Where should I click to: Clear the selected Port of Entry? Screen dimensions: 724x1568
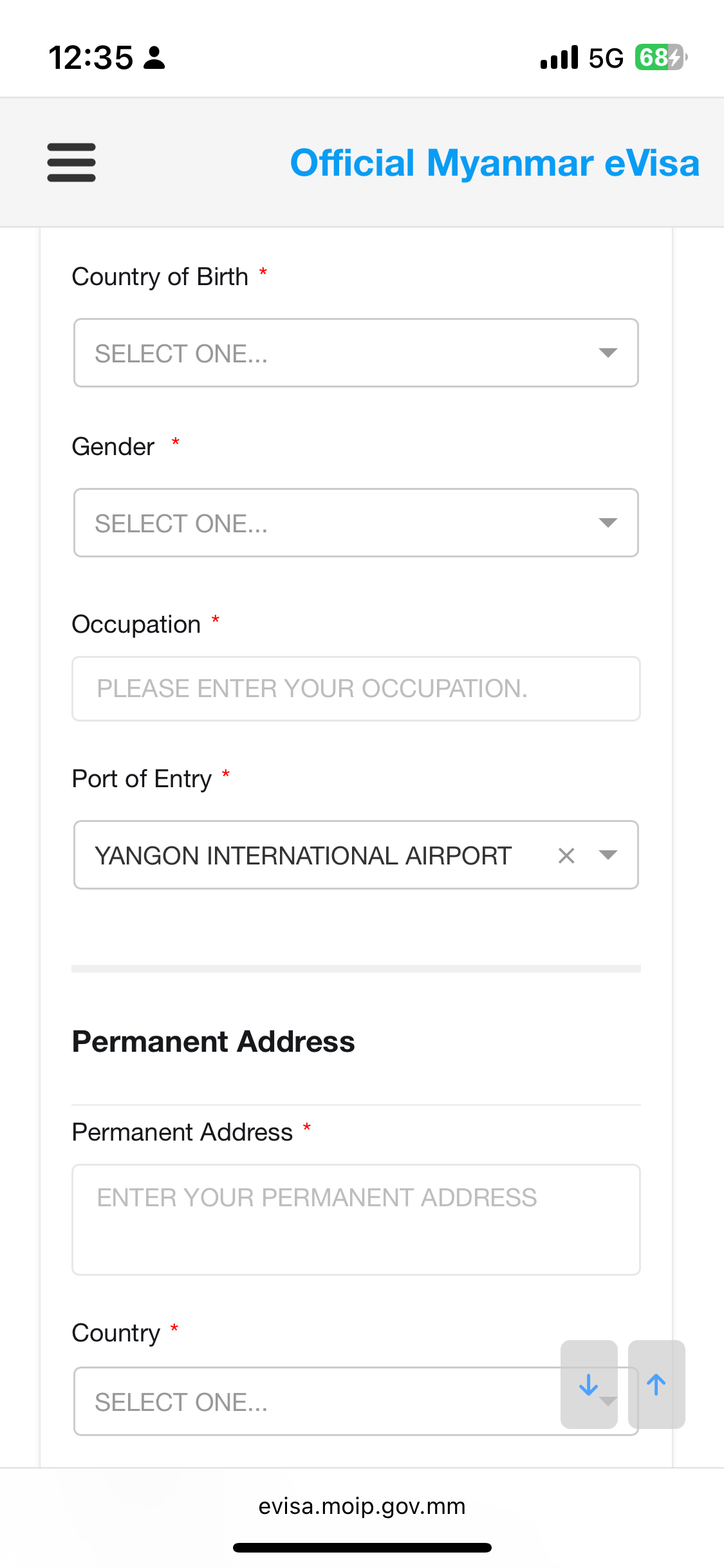566,855
